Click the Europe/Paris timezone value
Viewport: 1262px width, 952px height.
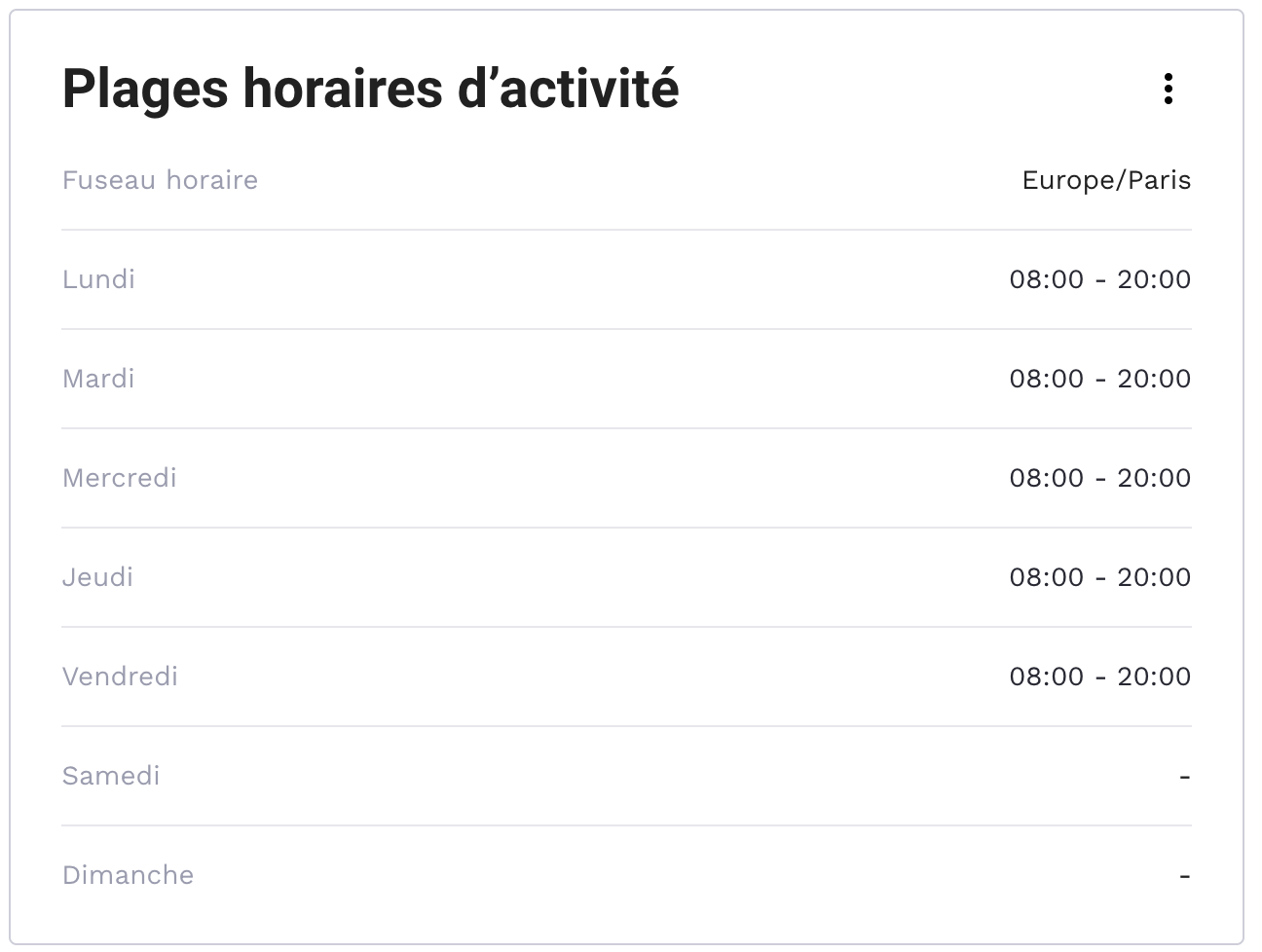(x=1106, y=180)
